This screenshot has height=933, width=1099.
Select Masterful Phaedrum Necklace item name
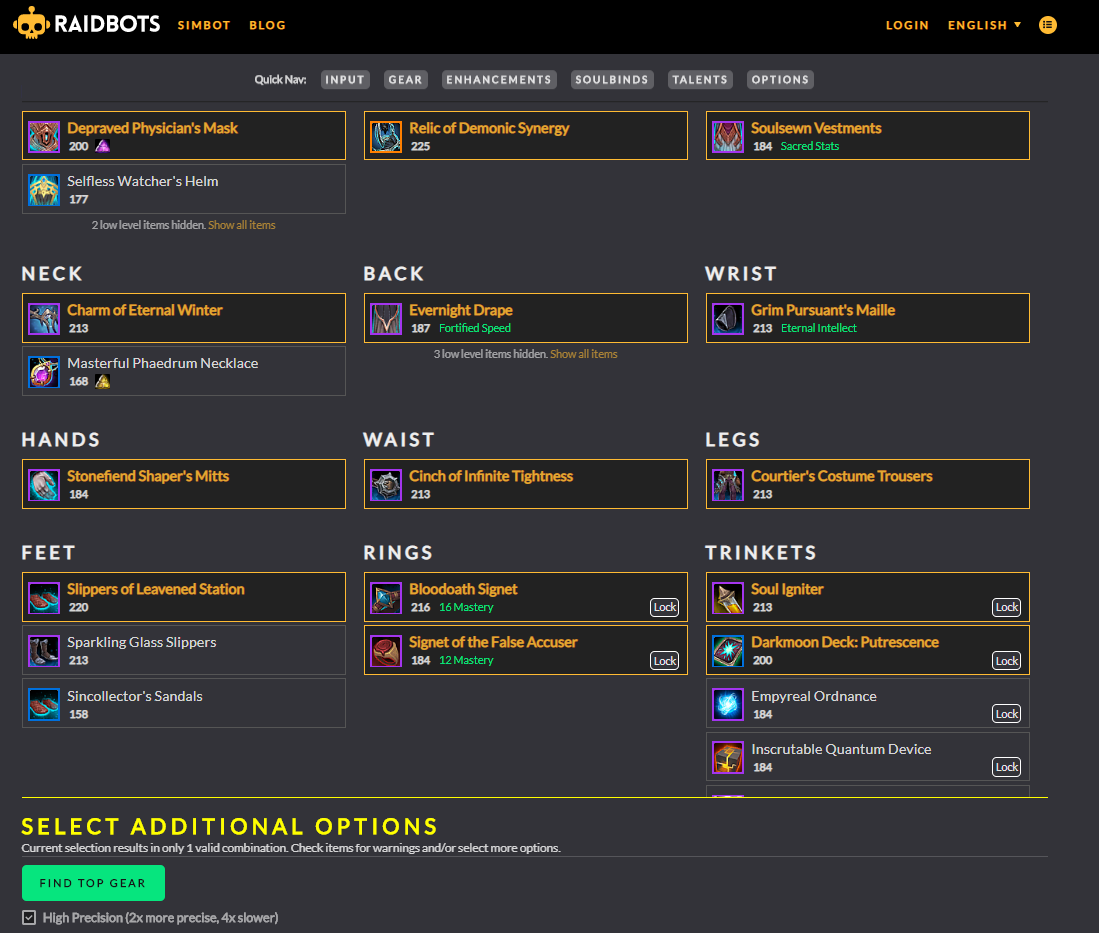click(163, 363)
